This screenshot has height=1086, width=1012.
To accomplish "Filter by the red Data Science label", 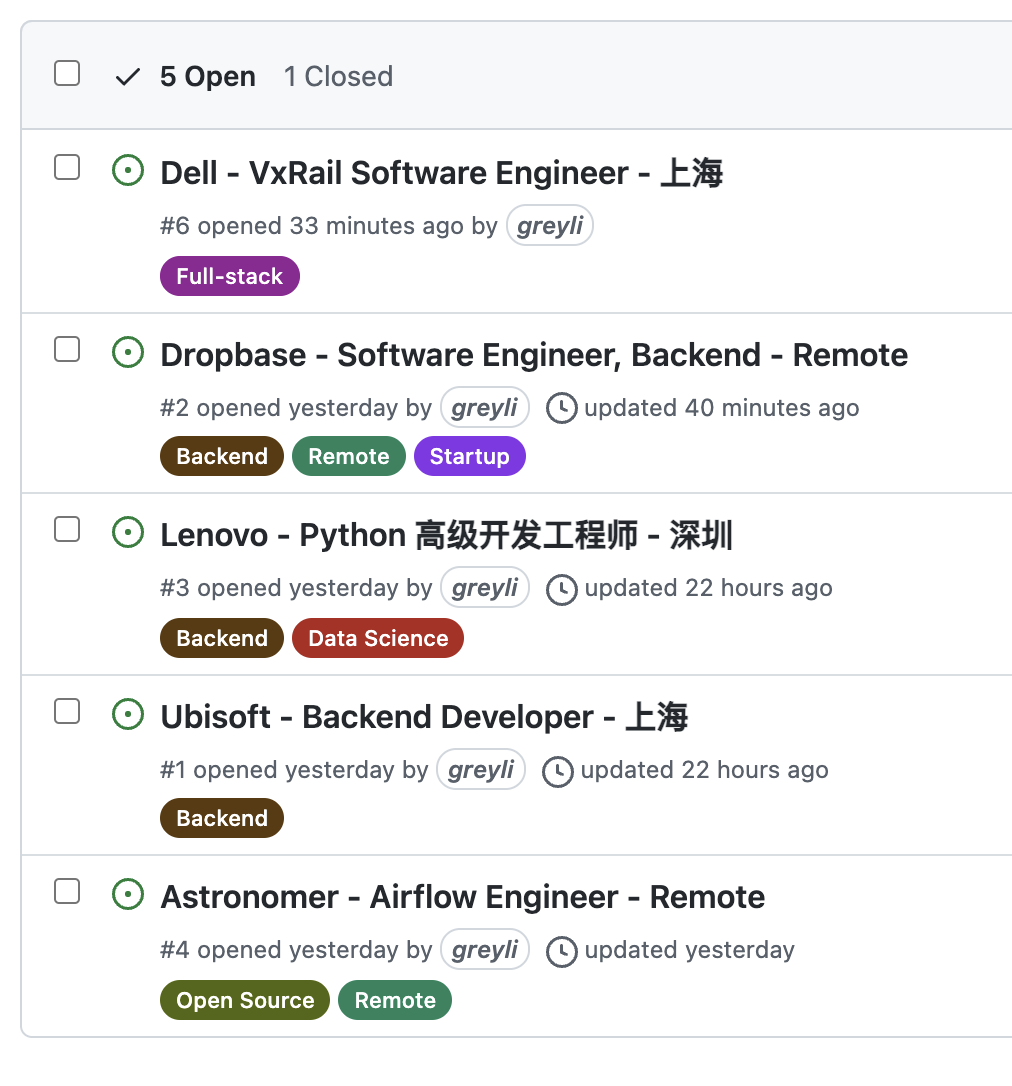I will [x=378, y=639].
